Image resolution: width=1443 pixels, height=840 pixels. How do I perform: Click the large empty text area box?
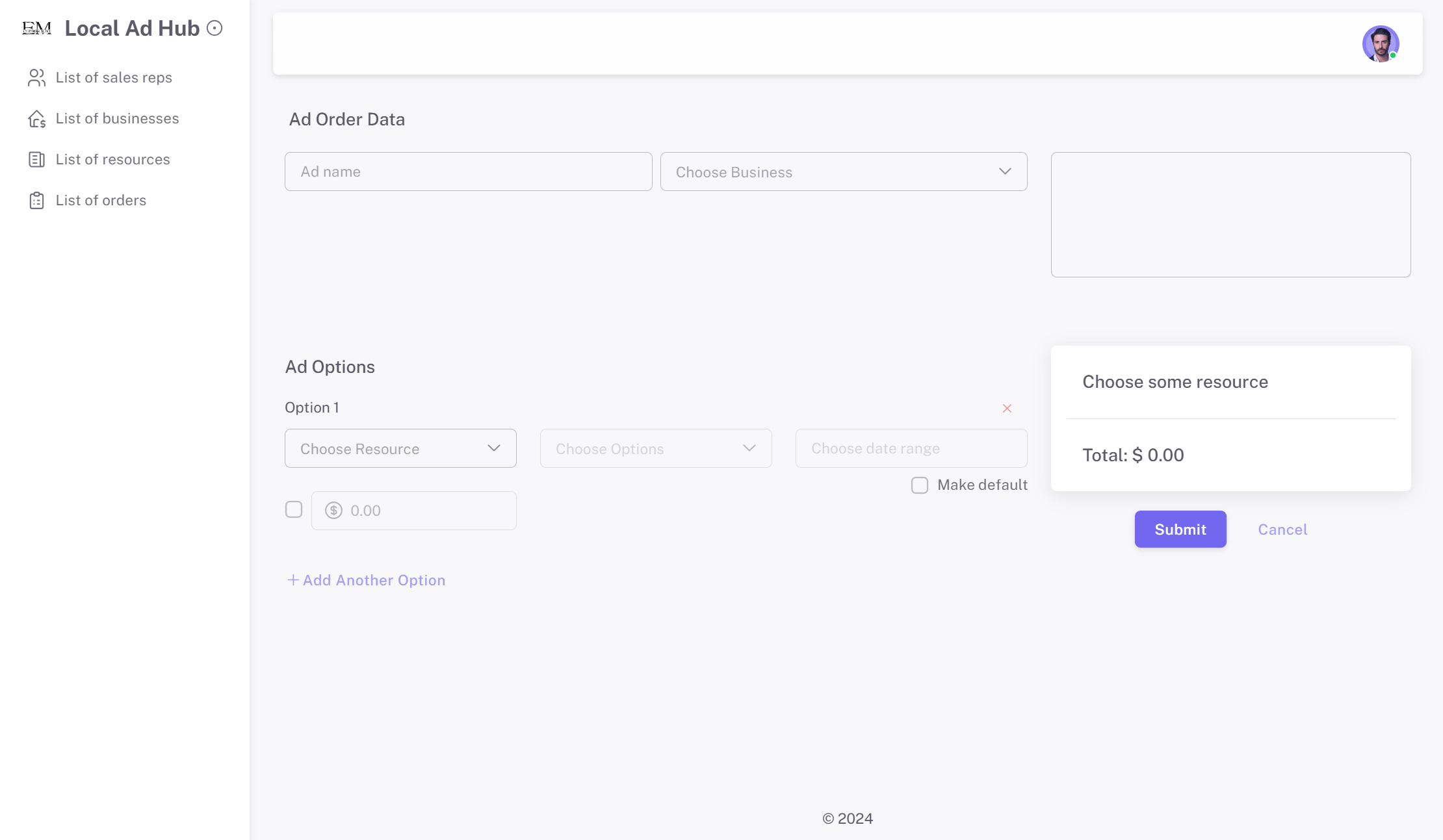tap(1230, 214)
